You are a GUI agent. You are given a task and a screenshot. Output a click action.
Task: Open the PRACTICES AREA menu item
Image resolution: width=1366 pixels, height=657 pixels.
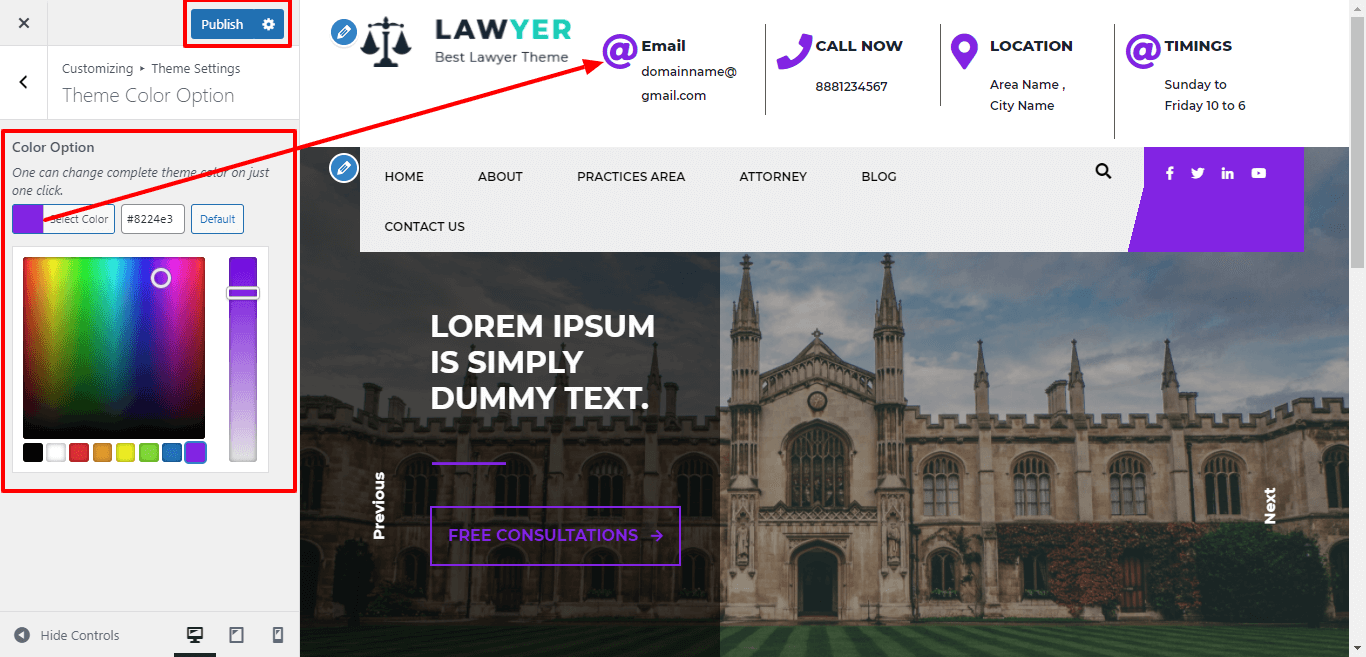coord(631,176)
